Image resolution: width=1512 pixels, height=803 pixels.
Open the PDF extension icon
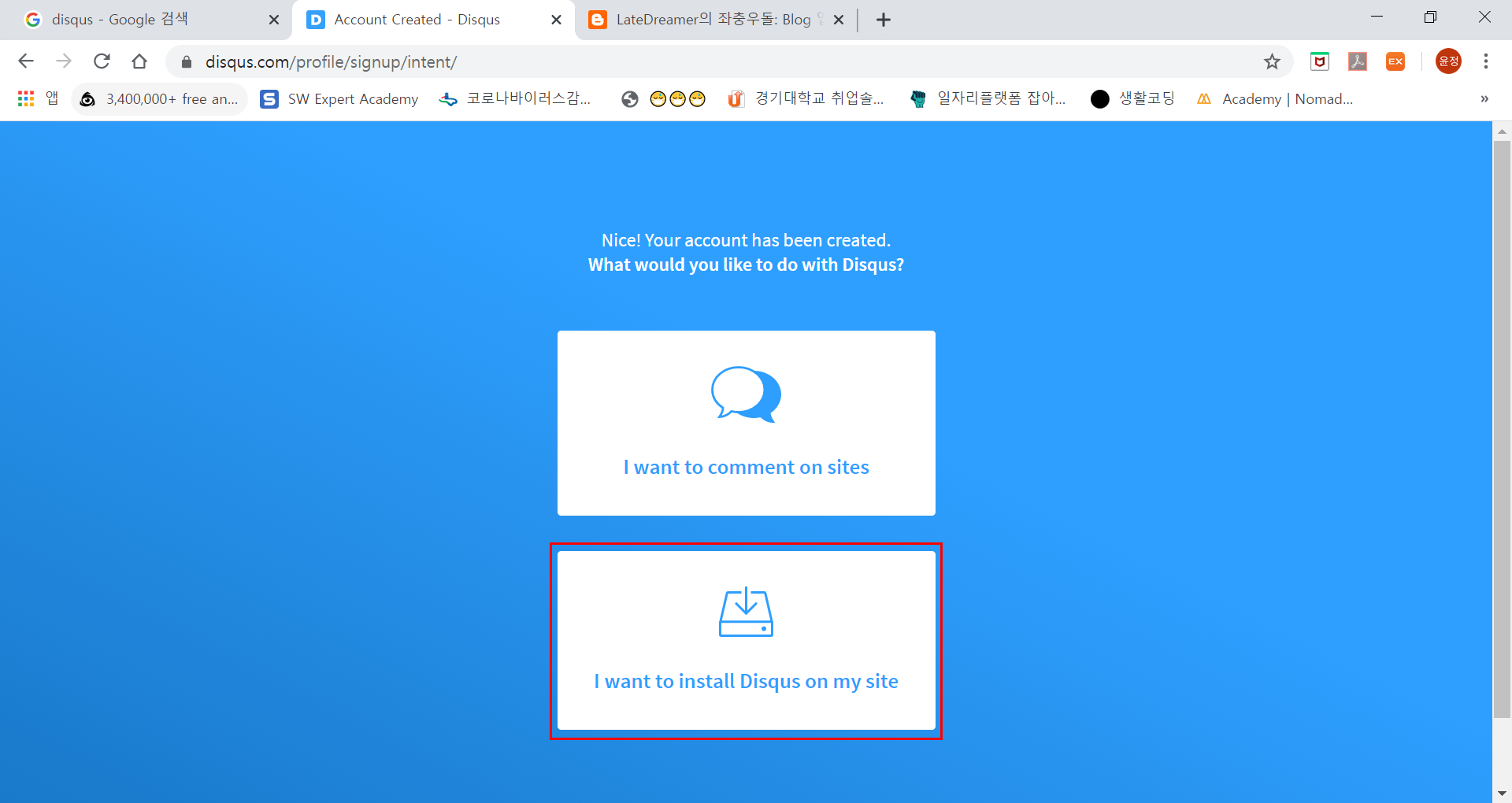click(1358, 61)
